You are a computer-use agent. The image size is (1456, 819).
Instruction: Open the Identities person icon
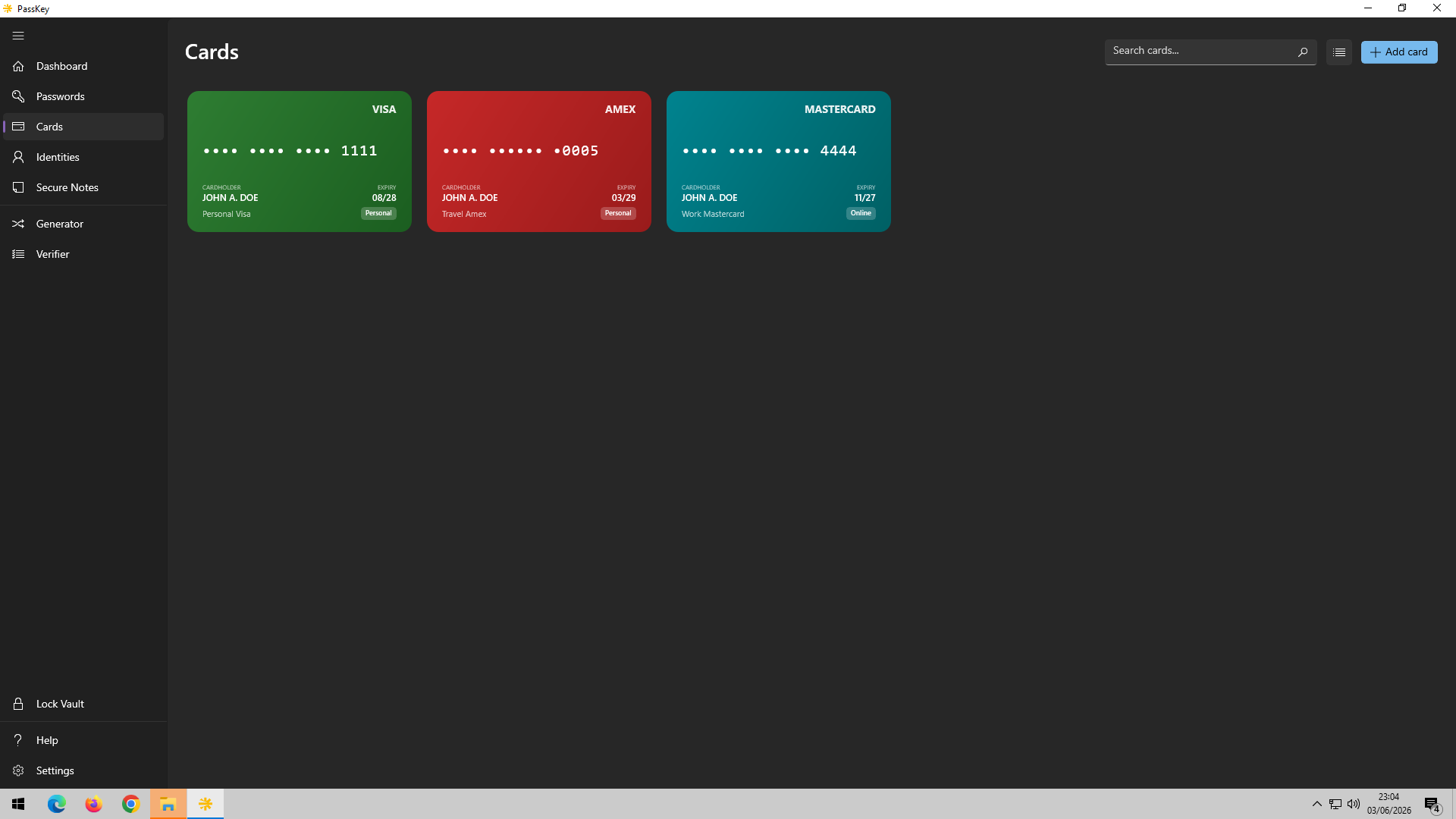tap(18, 157)
